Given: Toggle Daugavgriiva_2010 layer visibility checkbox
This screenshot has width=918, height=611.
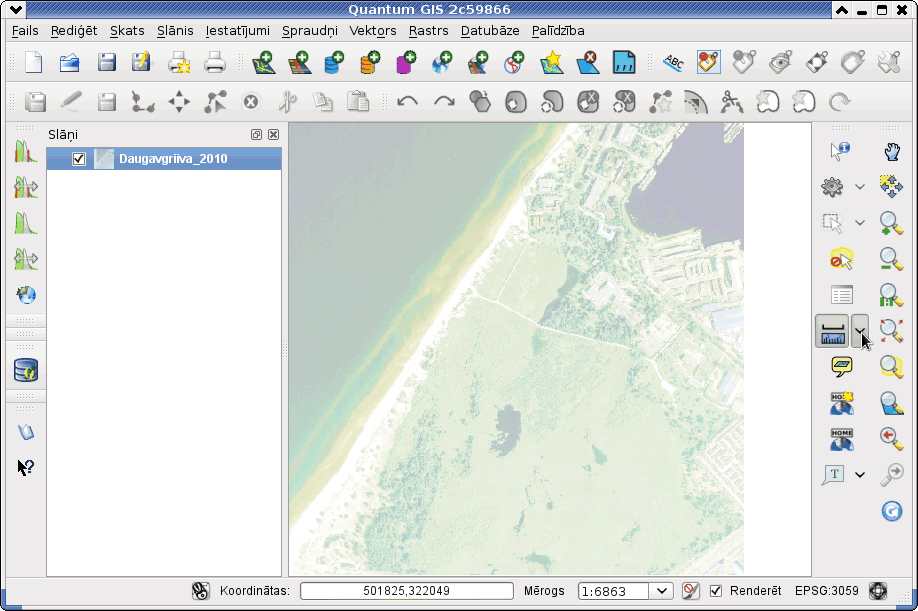Looking at the screenshot, I should coord(79,159).
